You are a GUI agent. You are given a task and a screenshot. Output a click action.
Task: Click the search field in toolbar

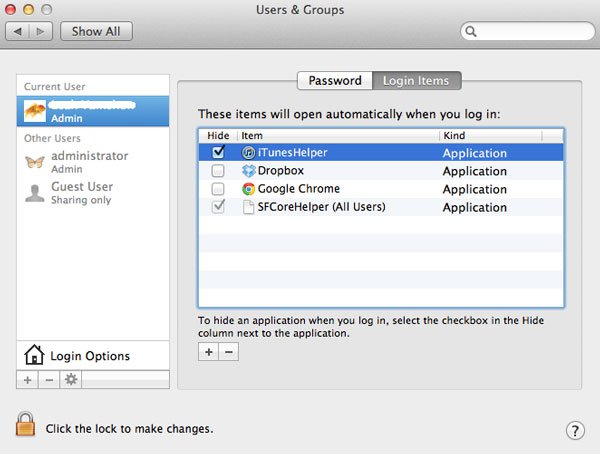(x=525, y=32)
